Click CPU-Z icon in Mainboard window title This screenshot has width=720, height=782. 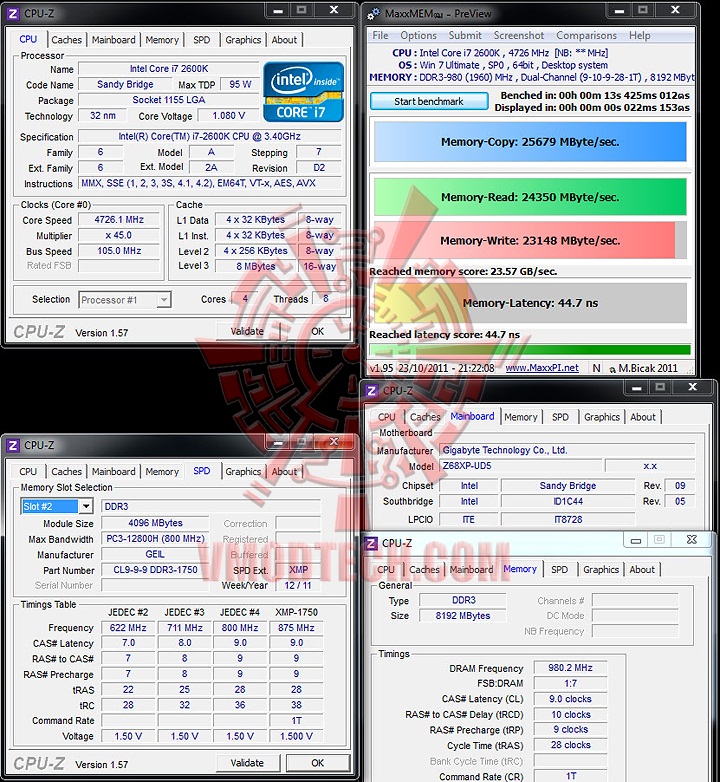tap(371, 391)
